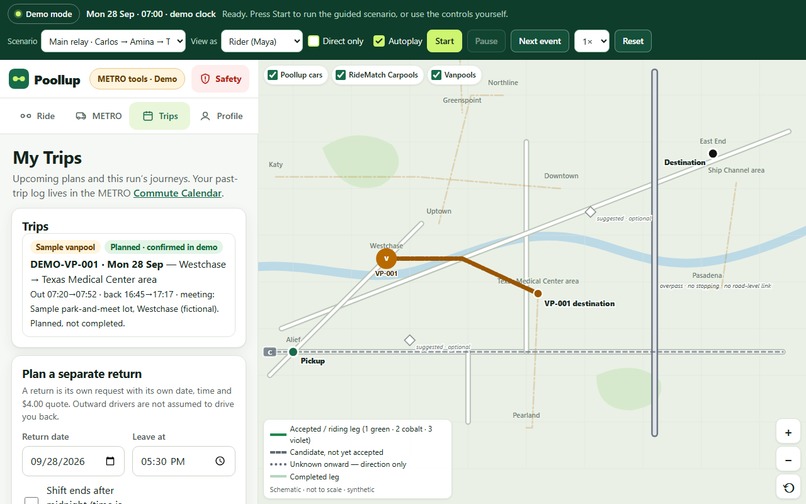Uncheck the RideMatch Carpools layer

click(340, 75)
